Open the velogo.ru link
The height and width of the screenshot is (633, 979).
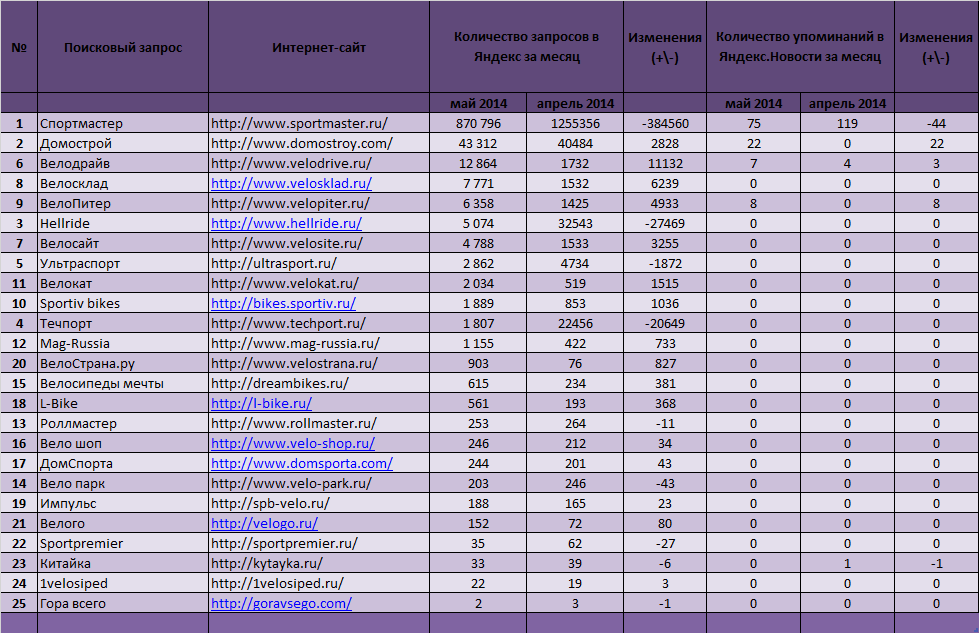point(264,524)
